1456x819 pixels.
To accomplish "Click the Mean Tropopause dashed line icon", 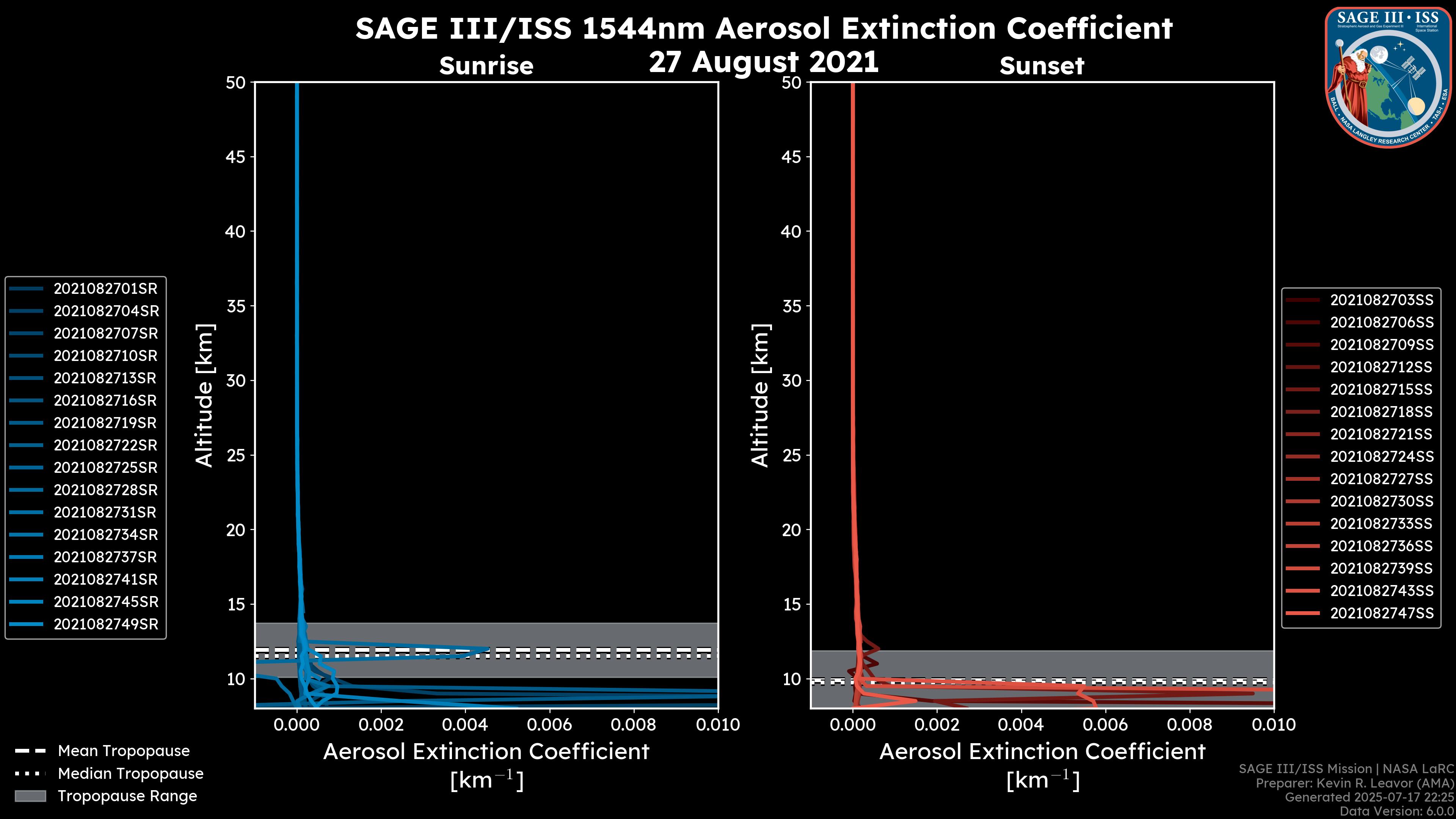I will (30, 751).
